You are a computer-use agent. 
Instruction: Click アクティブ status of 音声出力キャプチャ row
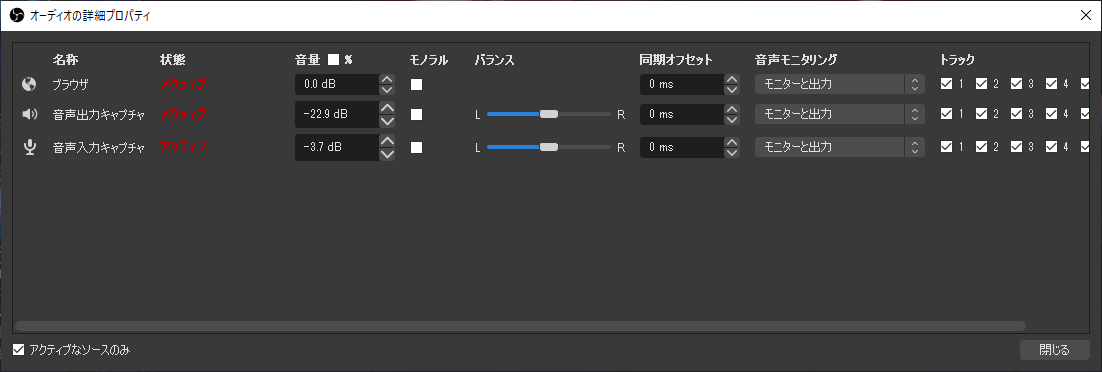click(x=183, y=114)
